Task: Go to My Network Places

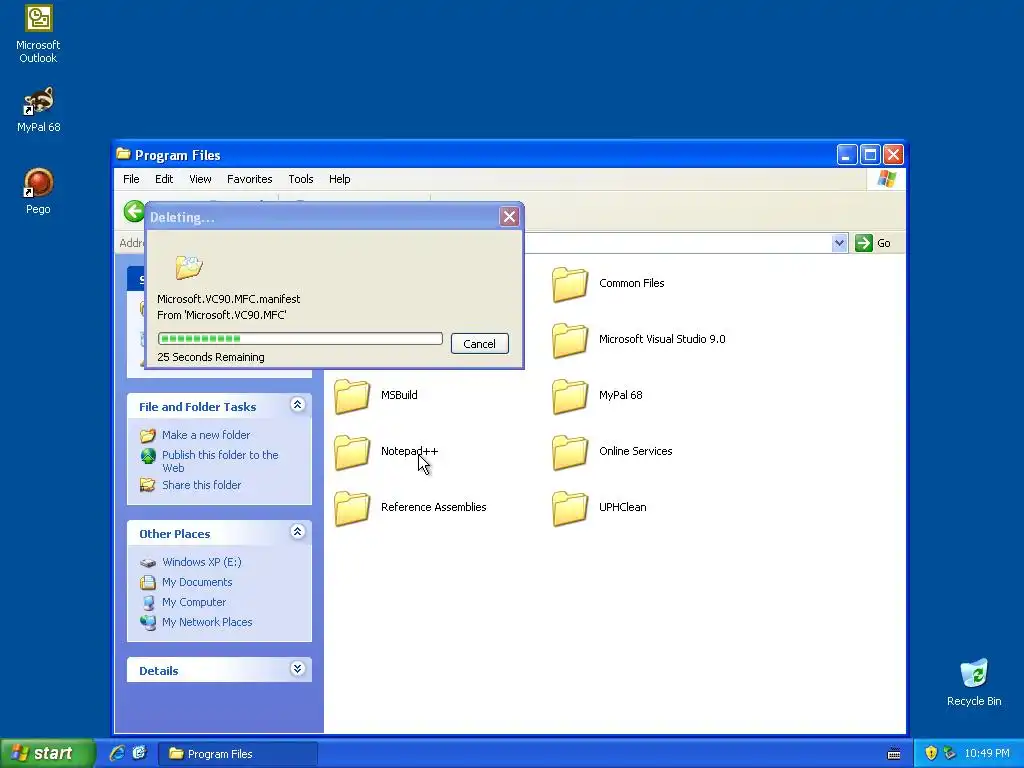Action: pyautogui.click(x=206, y=622)
